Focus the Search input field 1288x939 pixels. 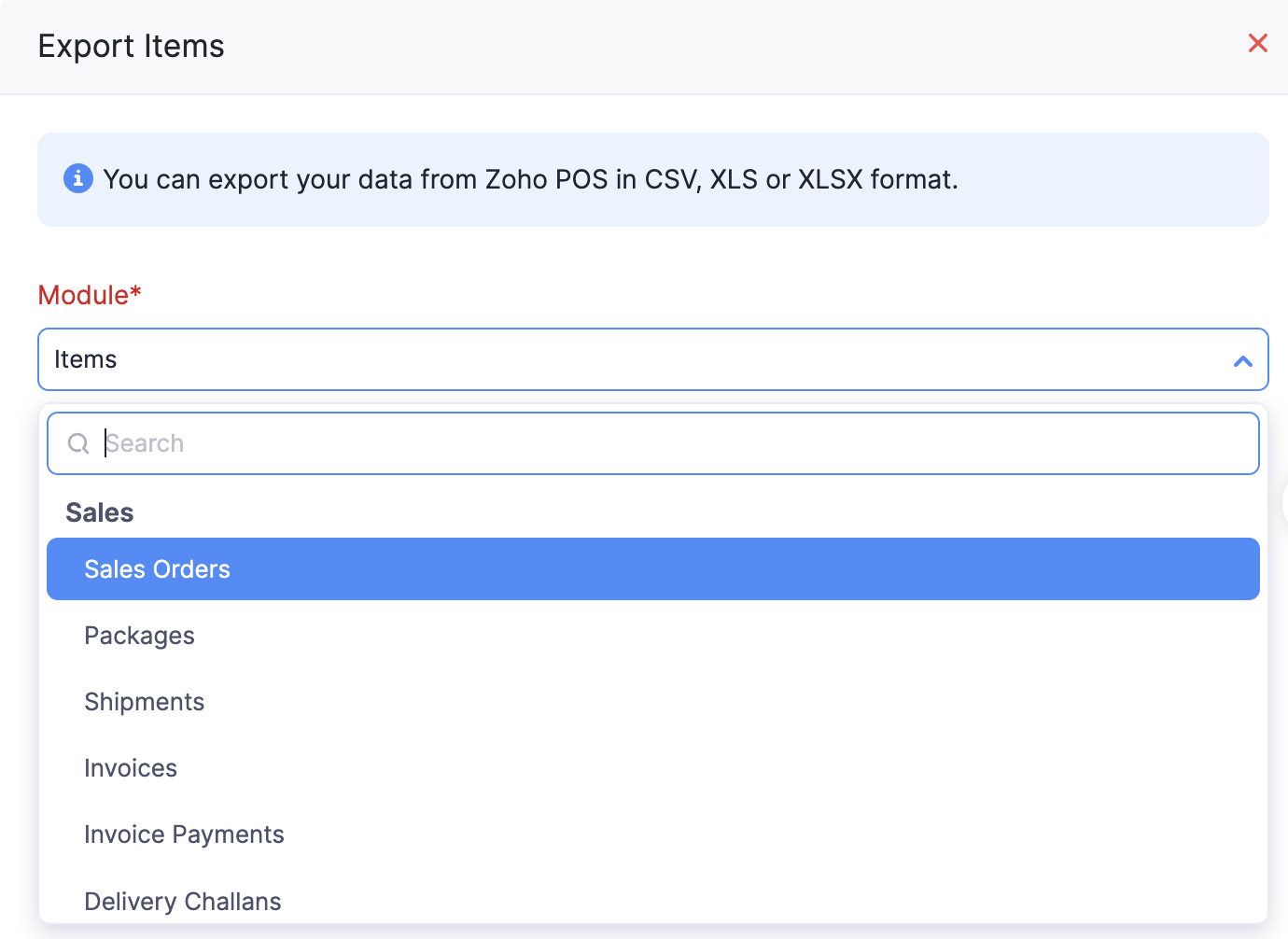[653, 443]
